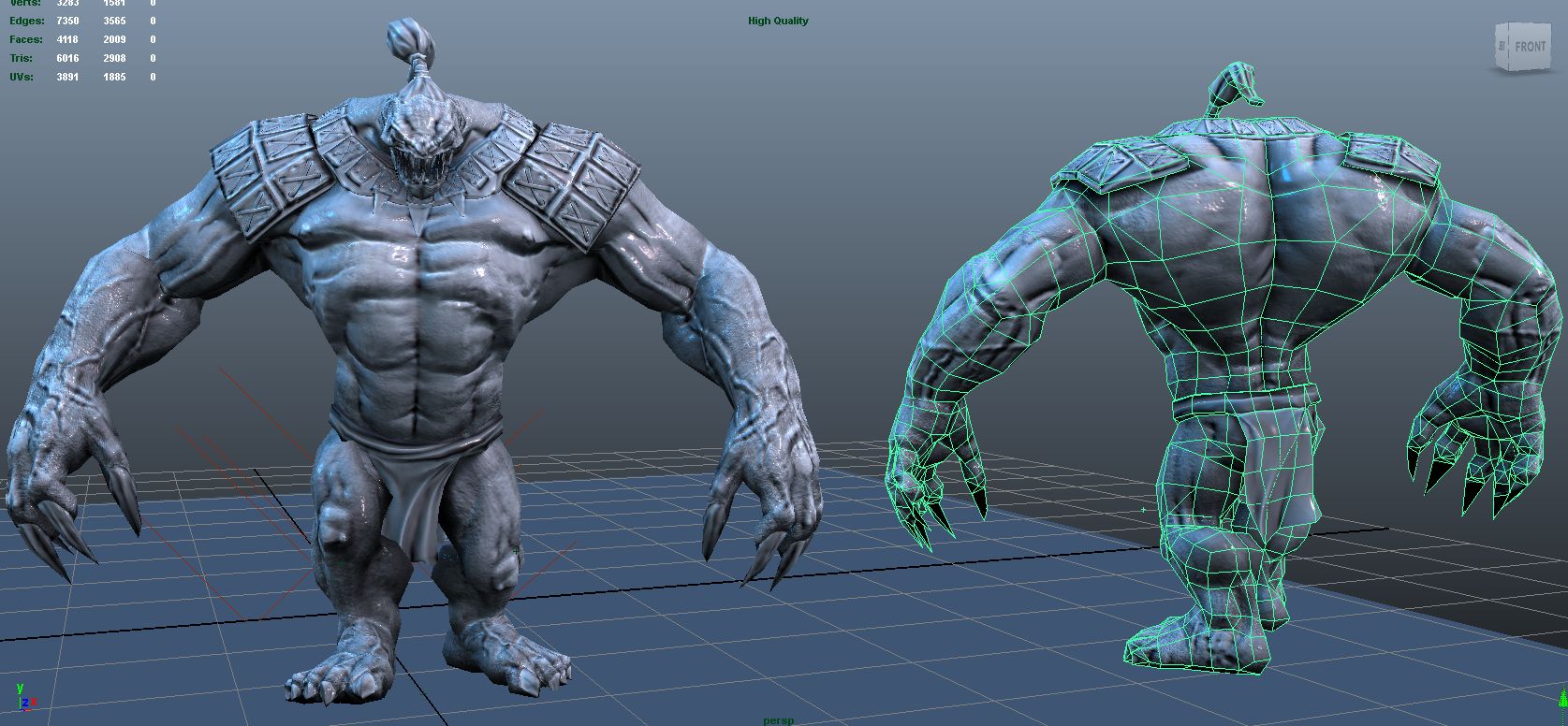Click the green Y-axis arrow at bottom right
Image resolution: width=1568 pixels, height=726 pixels.
[x=1562, y=696]
